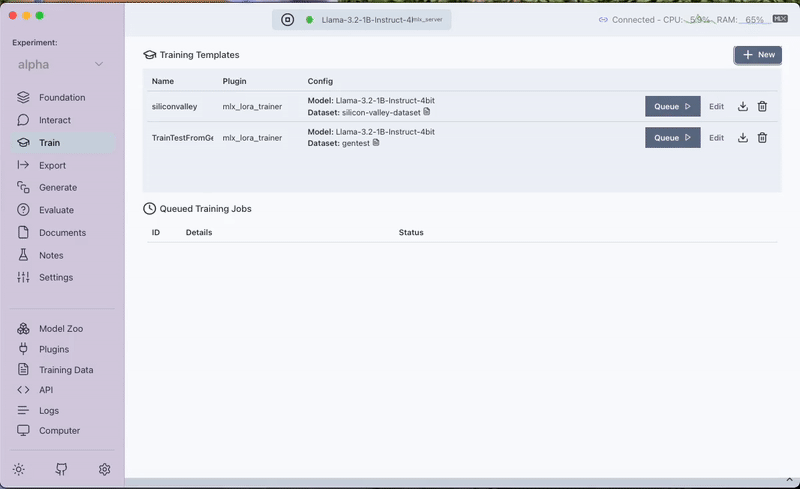Open the gear settings icon at sidebar bottom

104,469
